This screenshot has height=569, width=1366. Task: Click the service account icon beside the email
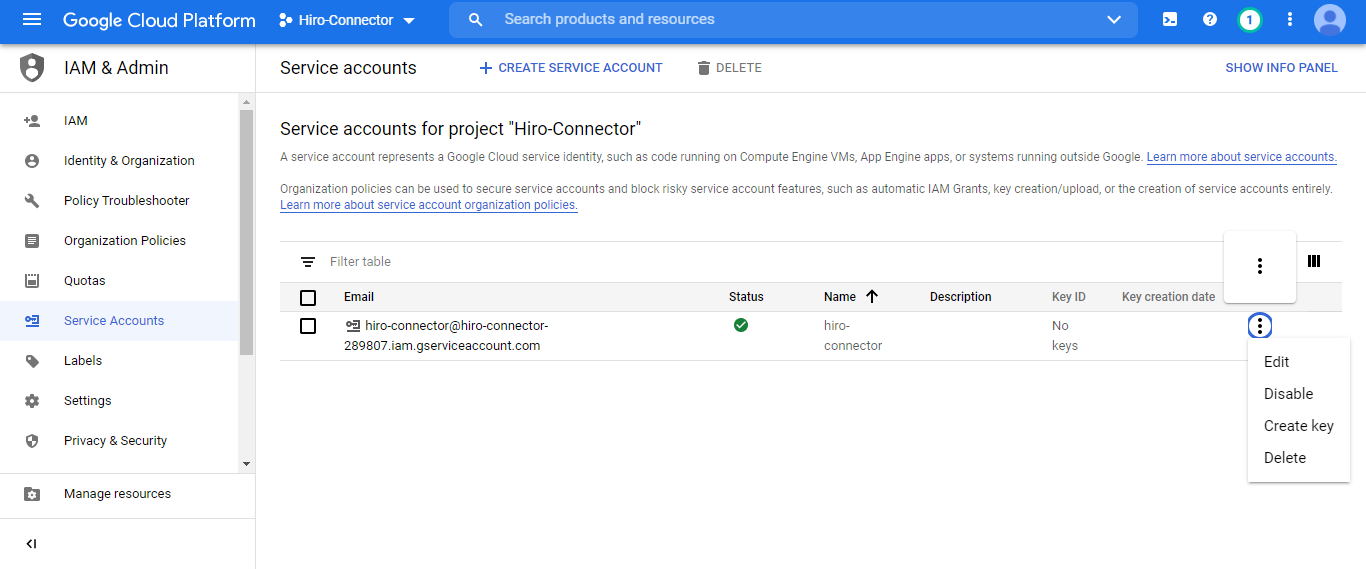click(353, 326)
